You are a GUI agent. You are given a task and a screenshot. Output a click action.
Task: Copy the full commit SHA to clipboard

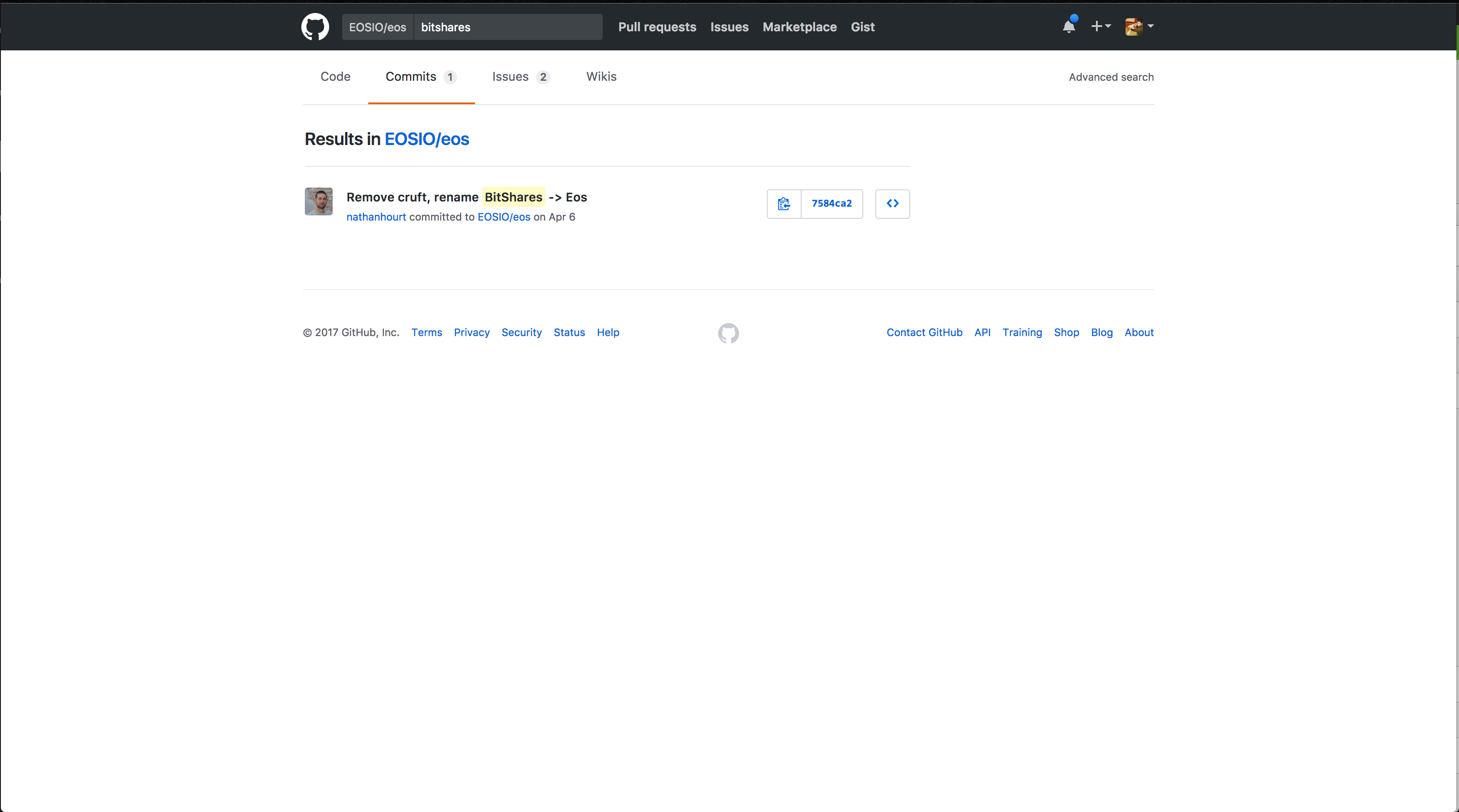click(784, 204)
